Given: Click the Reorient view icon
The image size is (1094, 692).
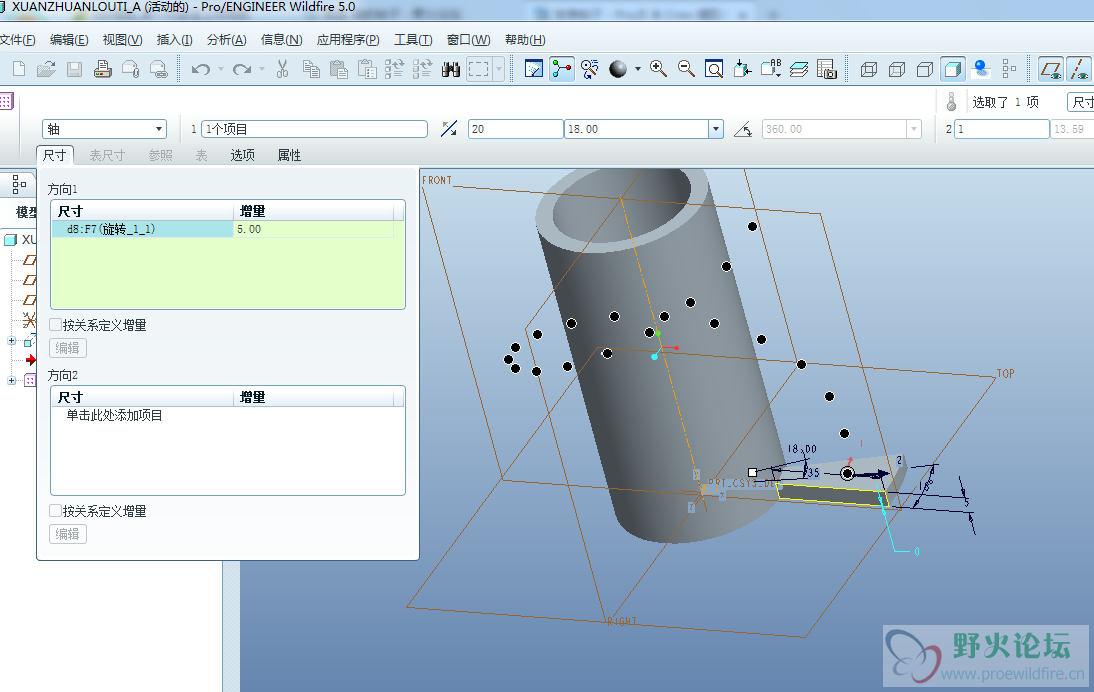Looking at the screenshot, I should click(x=742, y=69).
